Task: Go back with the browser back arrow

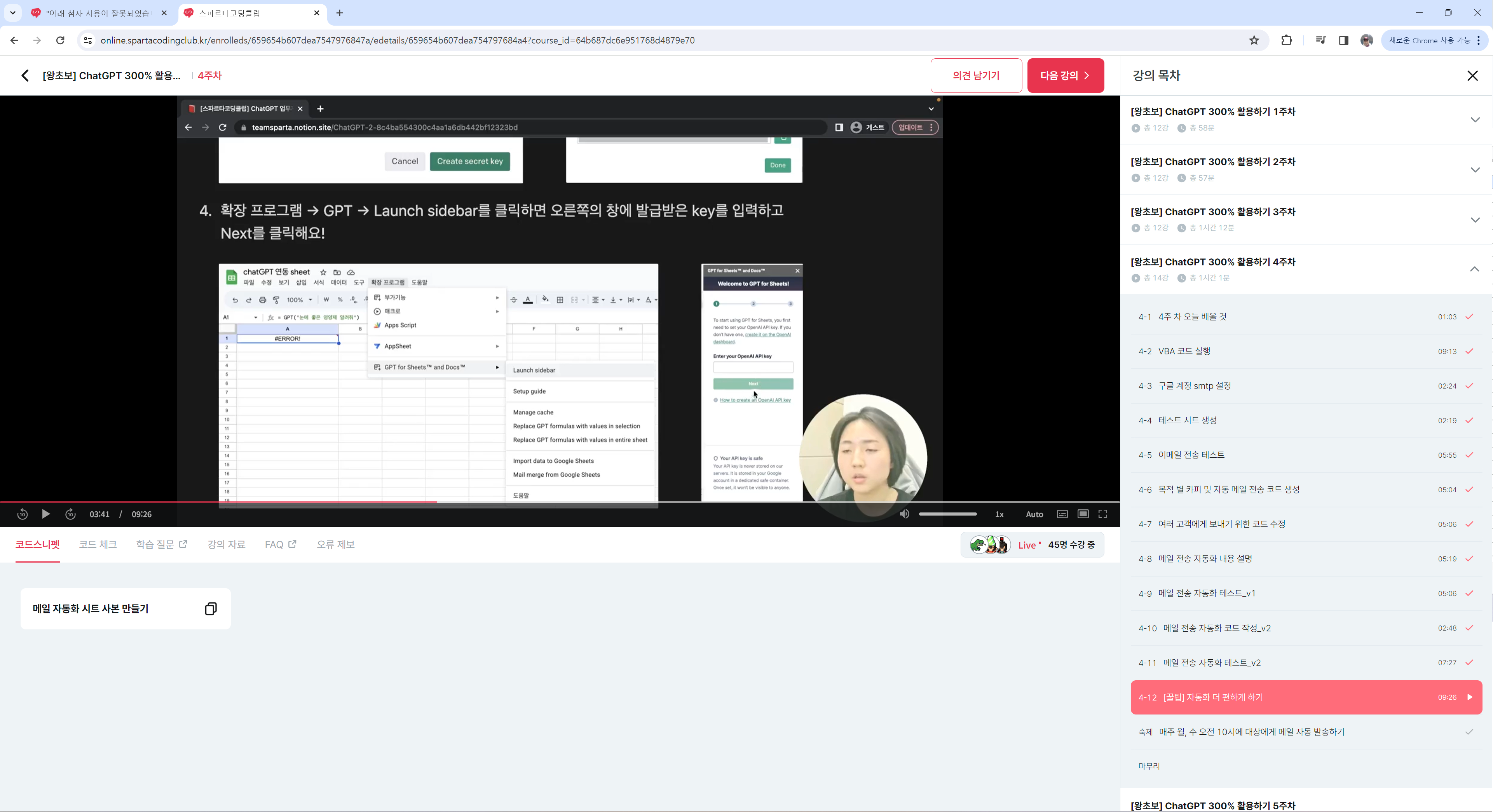Action: 14,40
